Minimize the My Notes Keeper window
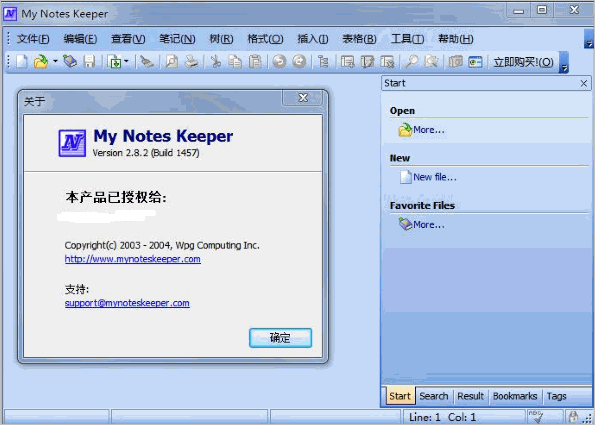Viewport: 595px width, 425px height. pyautogui.click(x=518, y=11)
